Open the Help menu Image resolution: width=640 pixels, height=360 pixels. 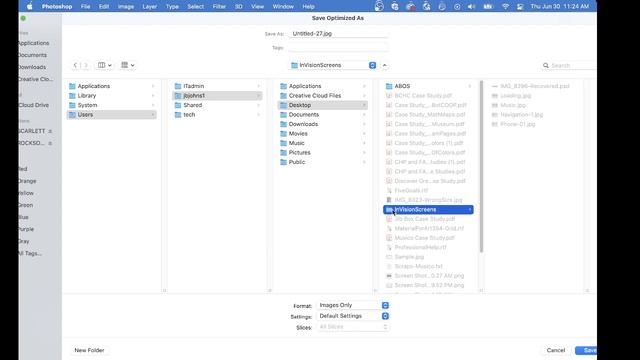coord(308,7)
